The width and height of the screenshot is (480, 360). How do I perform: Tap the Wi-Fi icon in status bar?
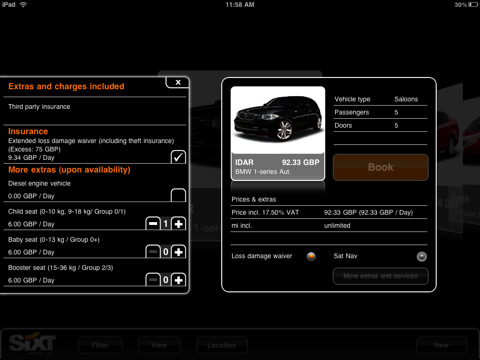pos(23,5)
